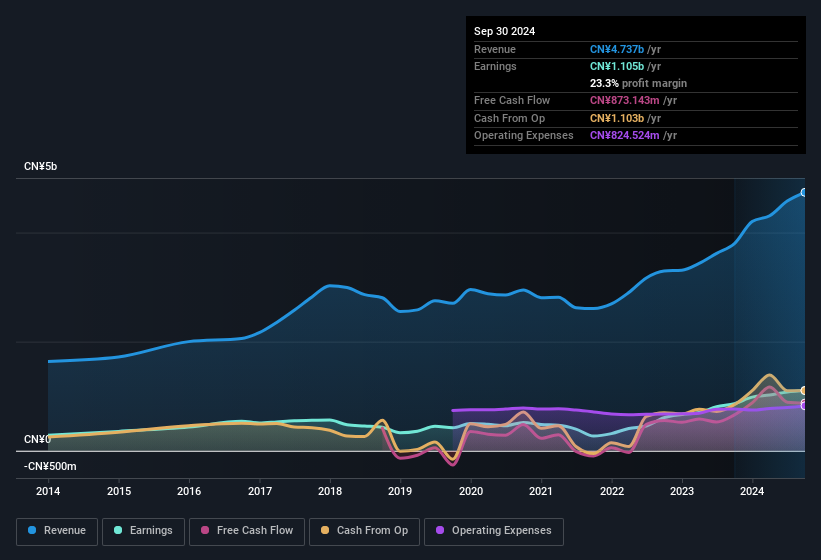Toggle the Earnings series in legend
The width and height of the screenshot is (821, 560).
click(143, 530)
